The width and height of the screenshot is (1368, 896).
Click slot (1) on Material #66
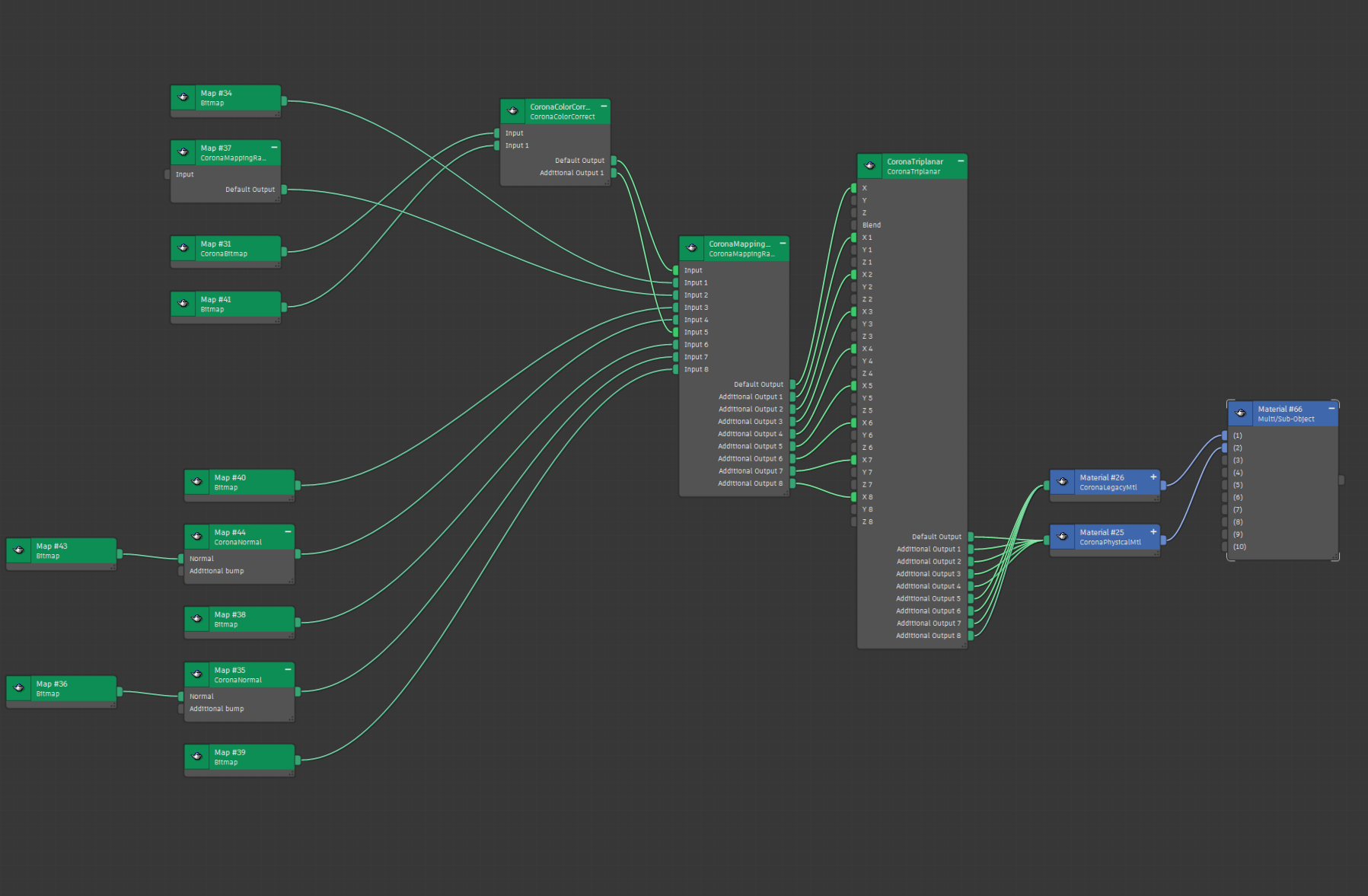click(x=1224, y=435)
